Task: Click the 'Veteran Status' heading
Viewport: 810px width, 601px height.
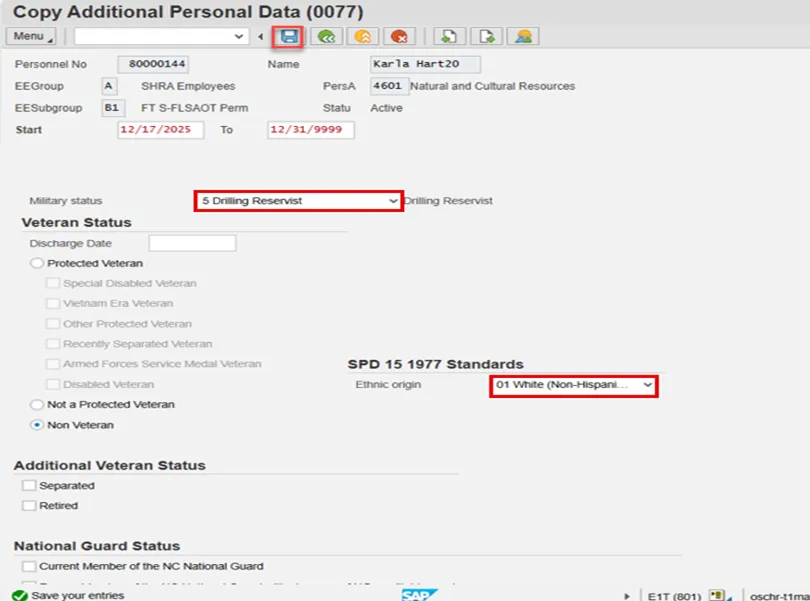Action: click(x=76, y=222)
